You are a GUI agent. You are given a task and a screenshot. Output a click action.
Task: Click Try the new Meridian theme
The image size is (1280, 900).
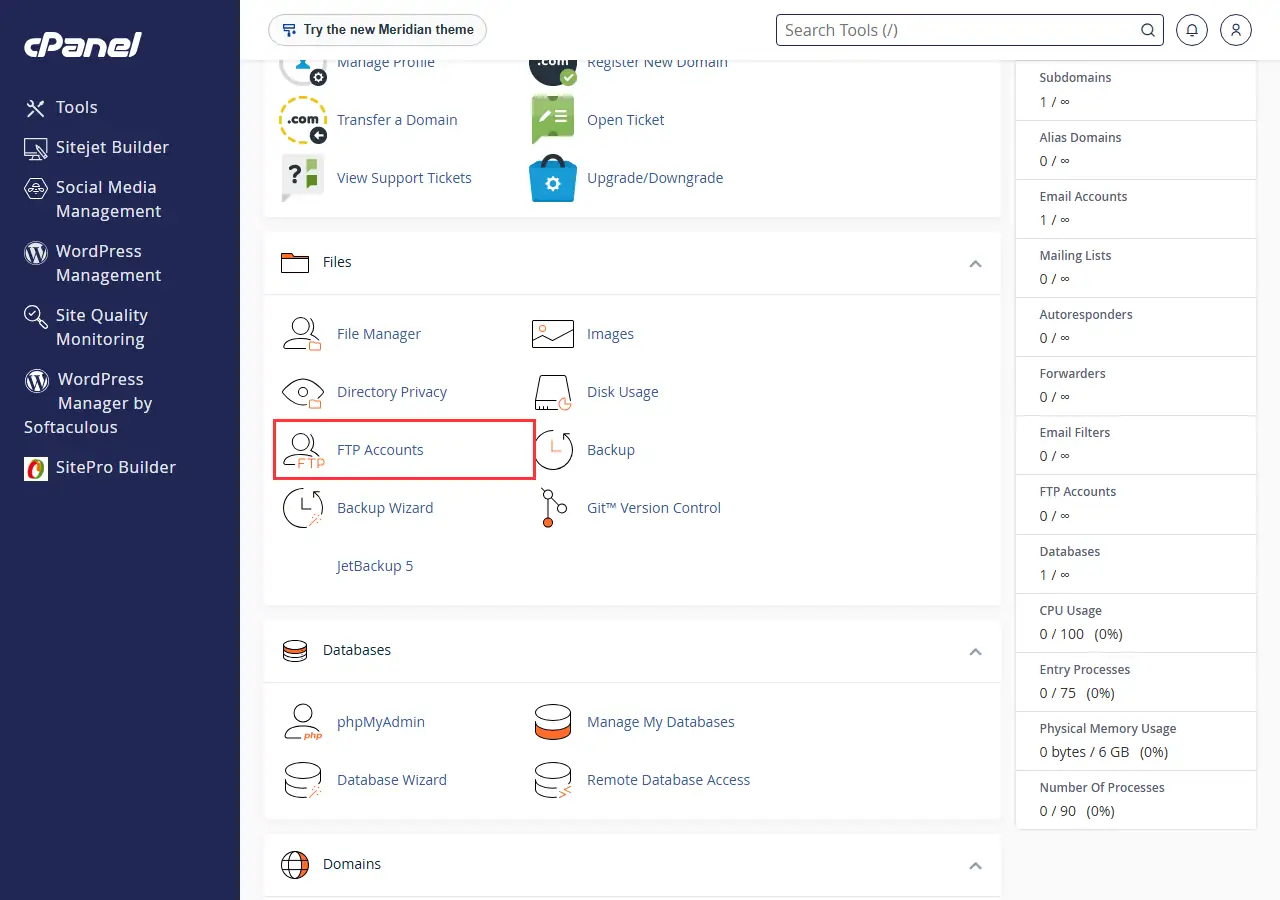[x=378, y=30]
